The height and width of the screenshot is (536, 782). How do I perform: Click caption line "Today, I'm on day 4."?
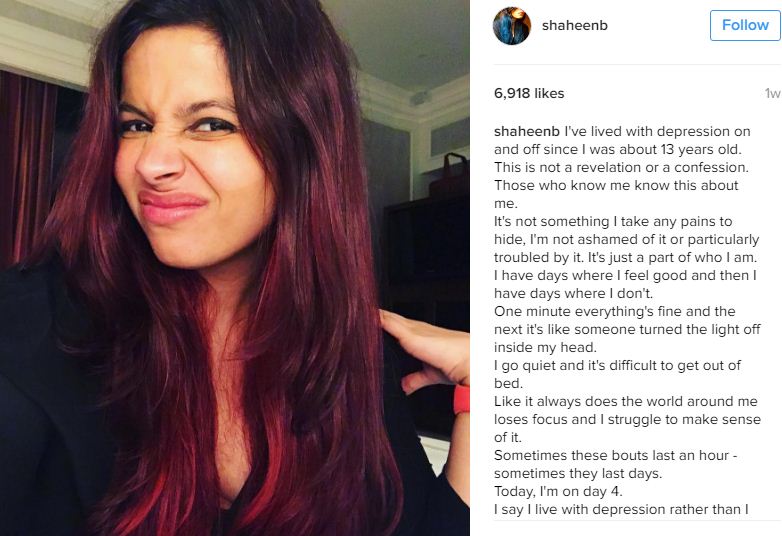coord(558,492)
